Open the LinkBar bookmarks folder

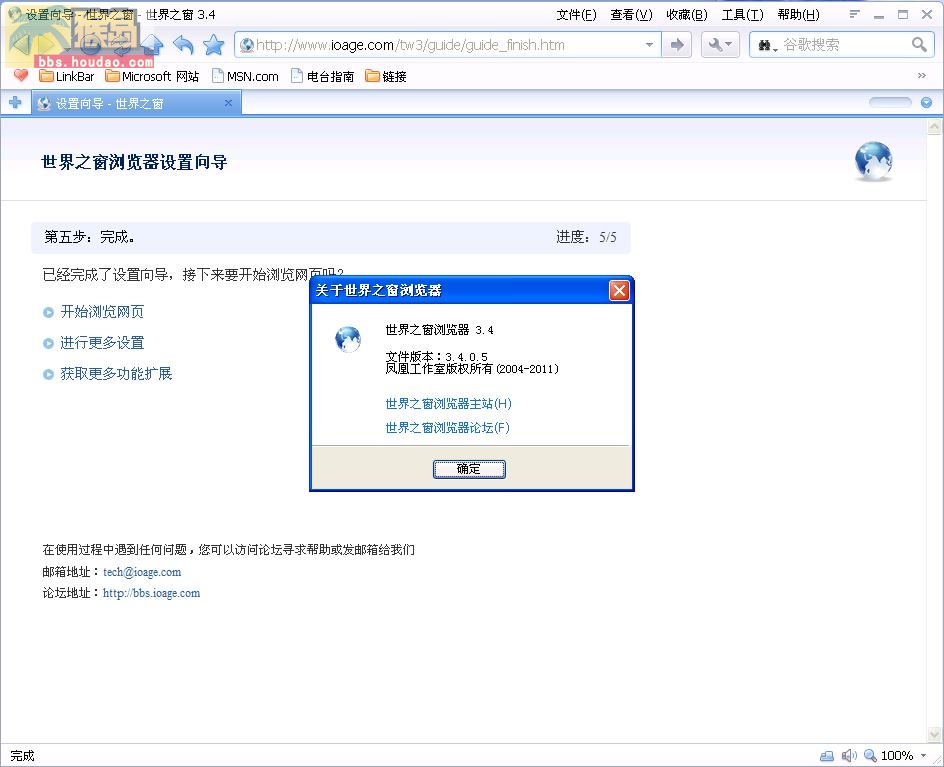click(67, 76)
